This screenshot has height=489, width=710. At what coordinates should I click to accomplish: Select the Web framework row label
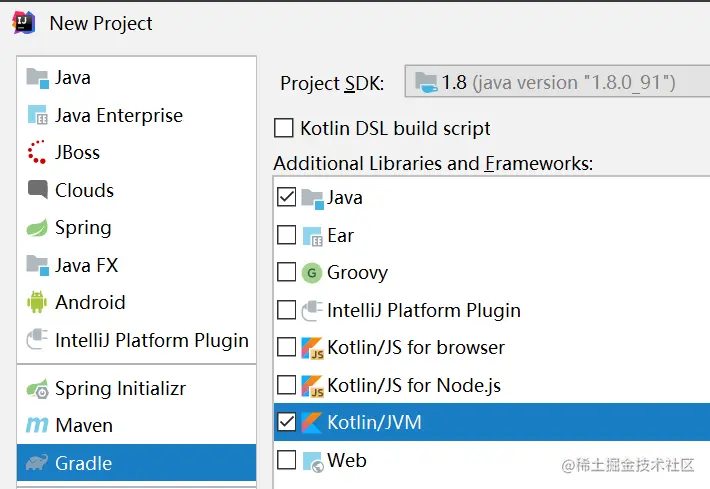pos(347,461)
